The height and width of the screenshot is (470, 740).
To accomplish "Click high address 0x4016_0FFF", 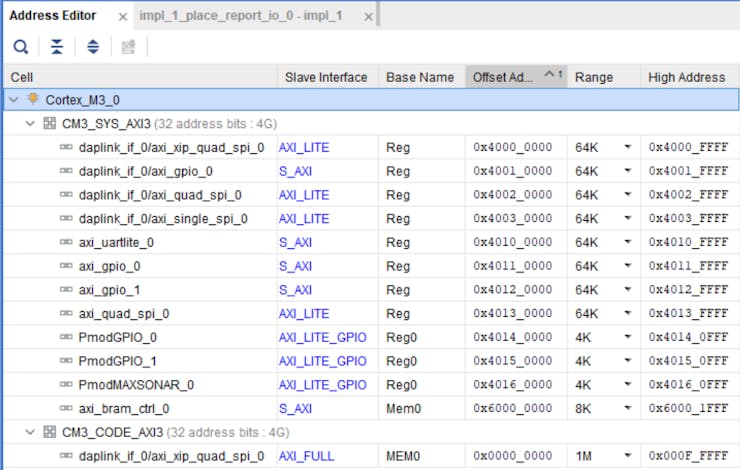I will (689, 385).
